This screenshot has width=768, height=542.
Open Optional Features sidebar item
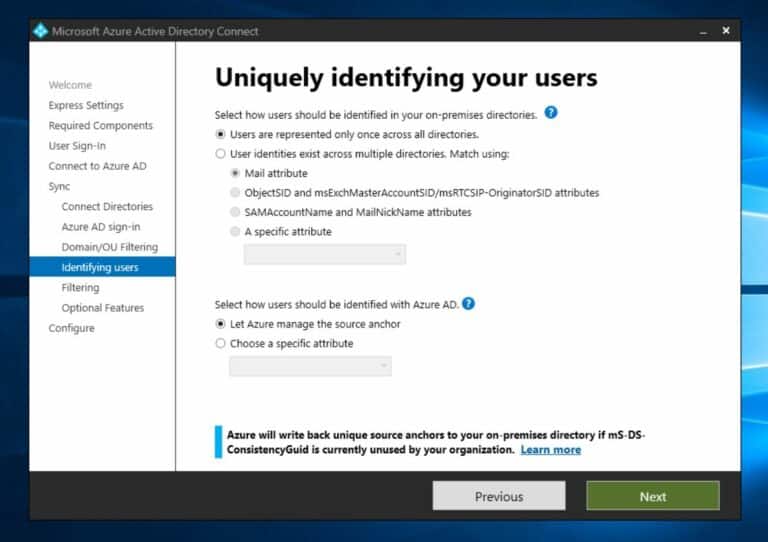point(103,308)
